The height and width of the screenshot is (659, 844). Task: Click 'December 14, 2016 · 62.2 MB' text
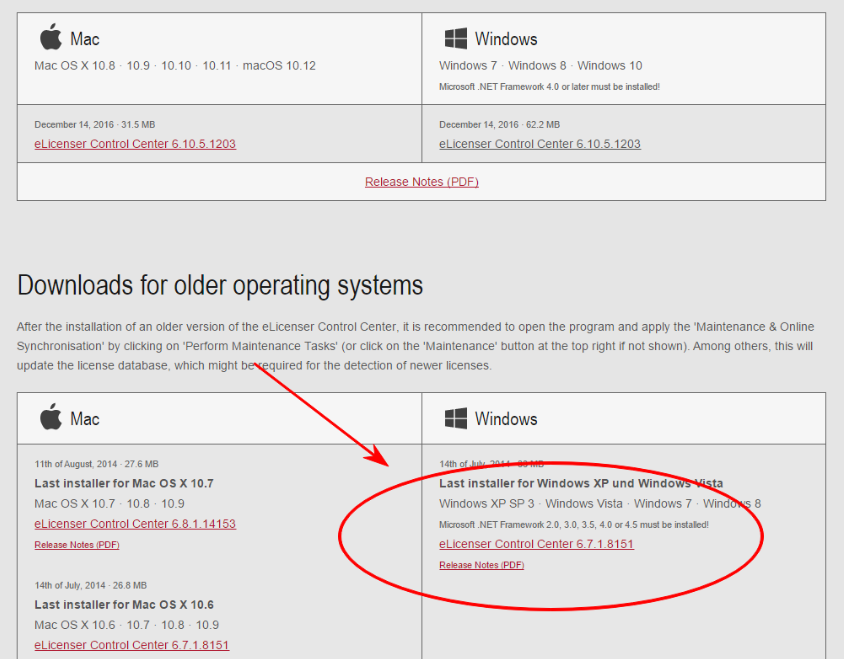pos(500,125)
